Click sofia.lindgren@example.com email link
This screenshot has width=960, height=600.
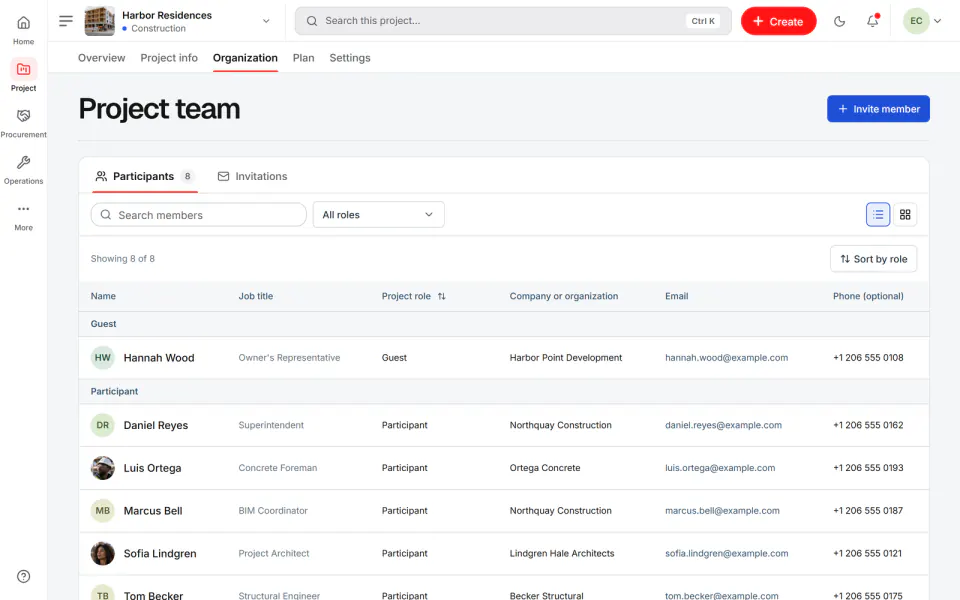point(726,553)
